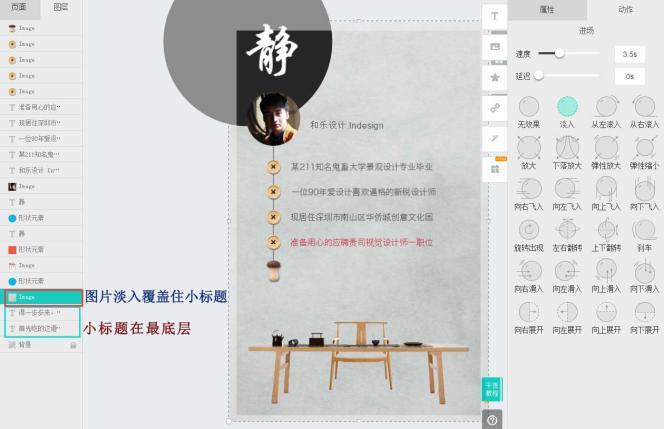Select the 现居住深圳市… text layer
Image resolution: width=664 pixels, height=429 pixels.
click(41, 123)
